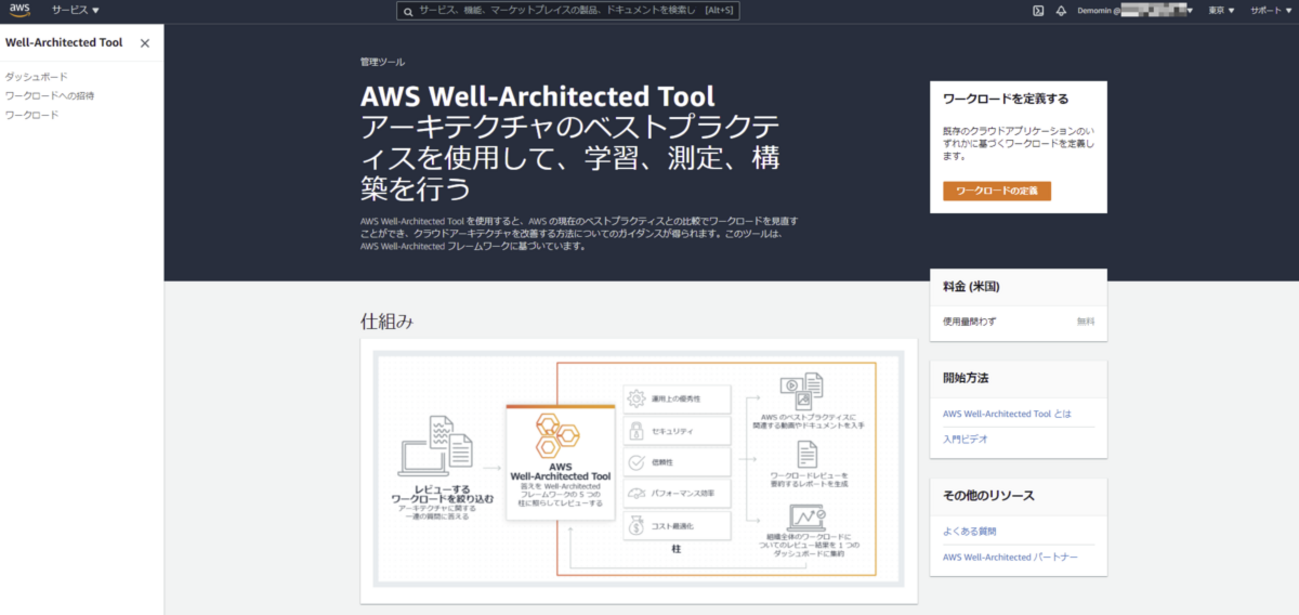
Task: Open AWS CloudShell terminal icon
Action: (x=1036, y=12)
